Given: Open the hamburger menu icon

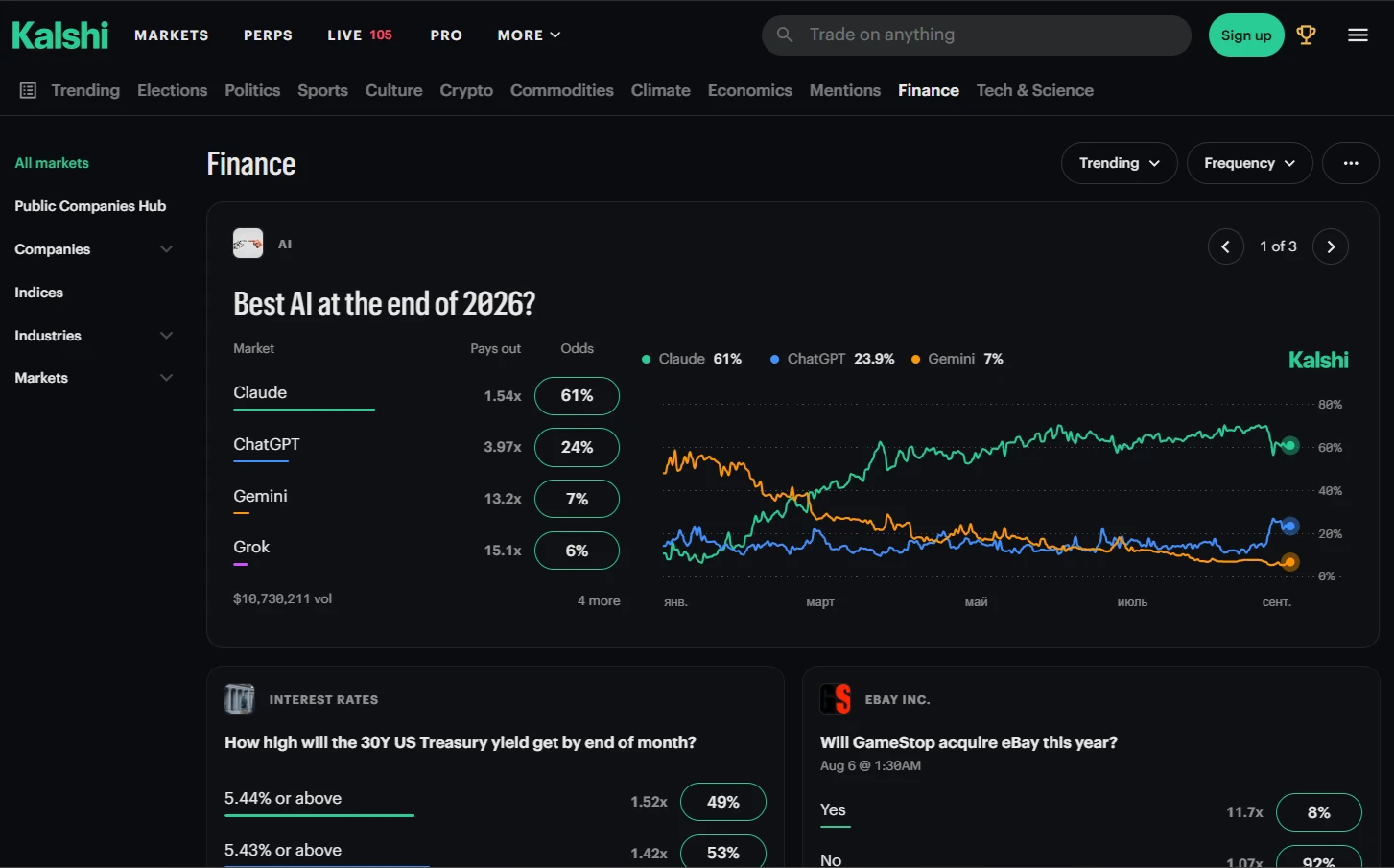Looking at the screenshot, I should 1358,35.
